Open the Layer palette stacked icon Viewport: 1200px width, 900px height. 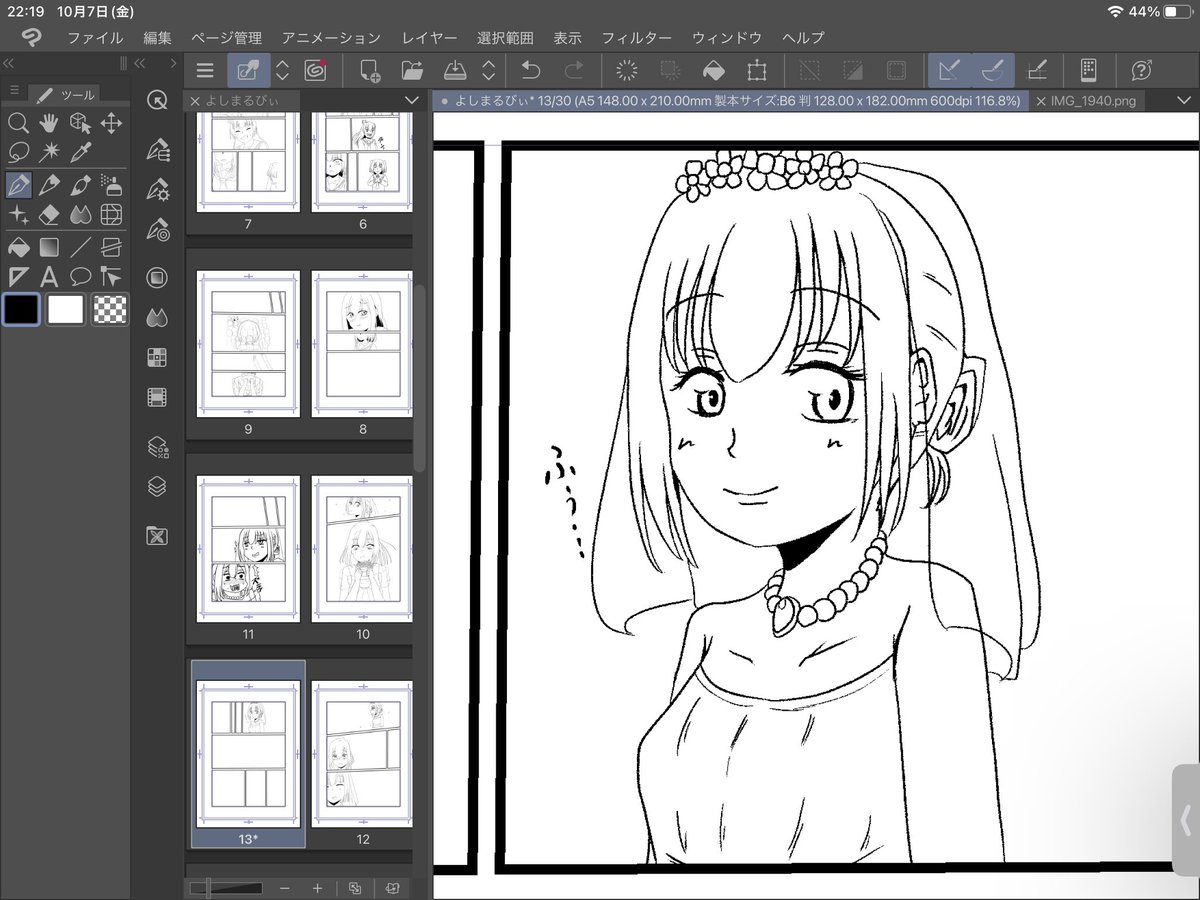157,487
